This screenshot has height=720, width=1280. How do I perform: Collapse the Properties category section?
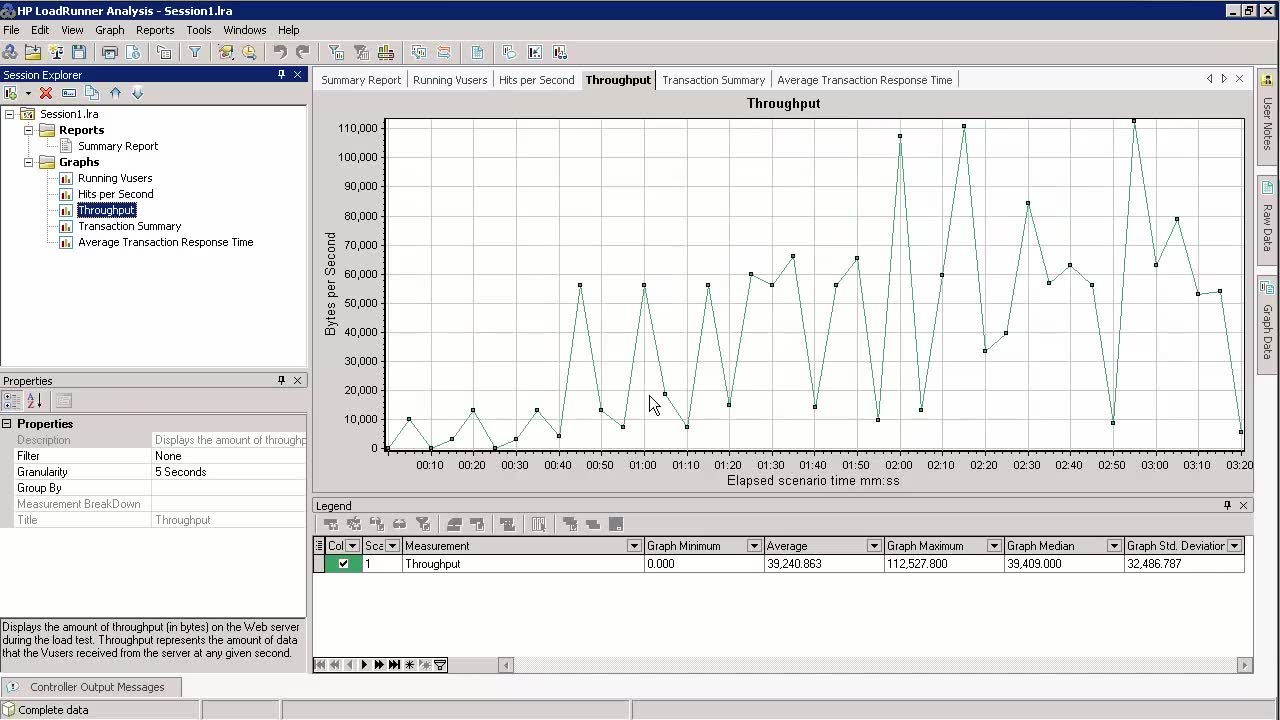click(x=7, y=424)
